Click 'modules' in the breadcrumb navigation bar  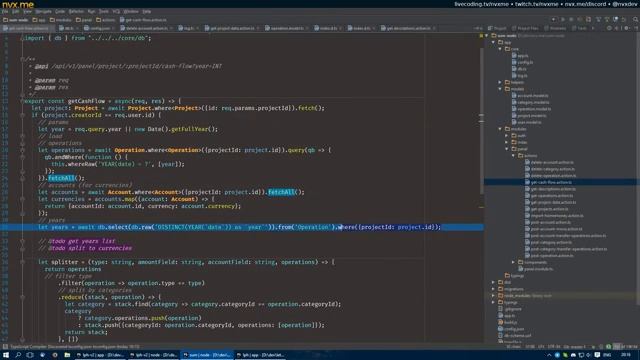(x=60, y=20)
